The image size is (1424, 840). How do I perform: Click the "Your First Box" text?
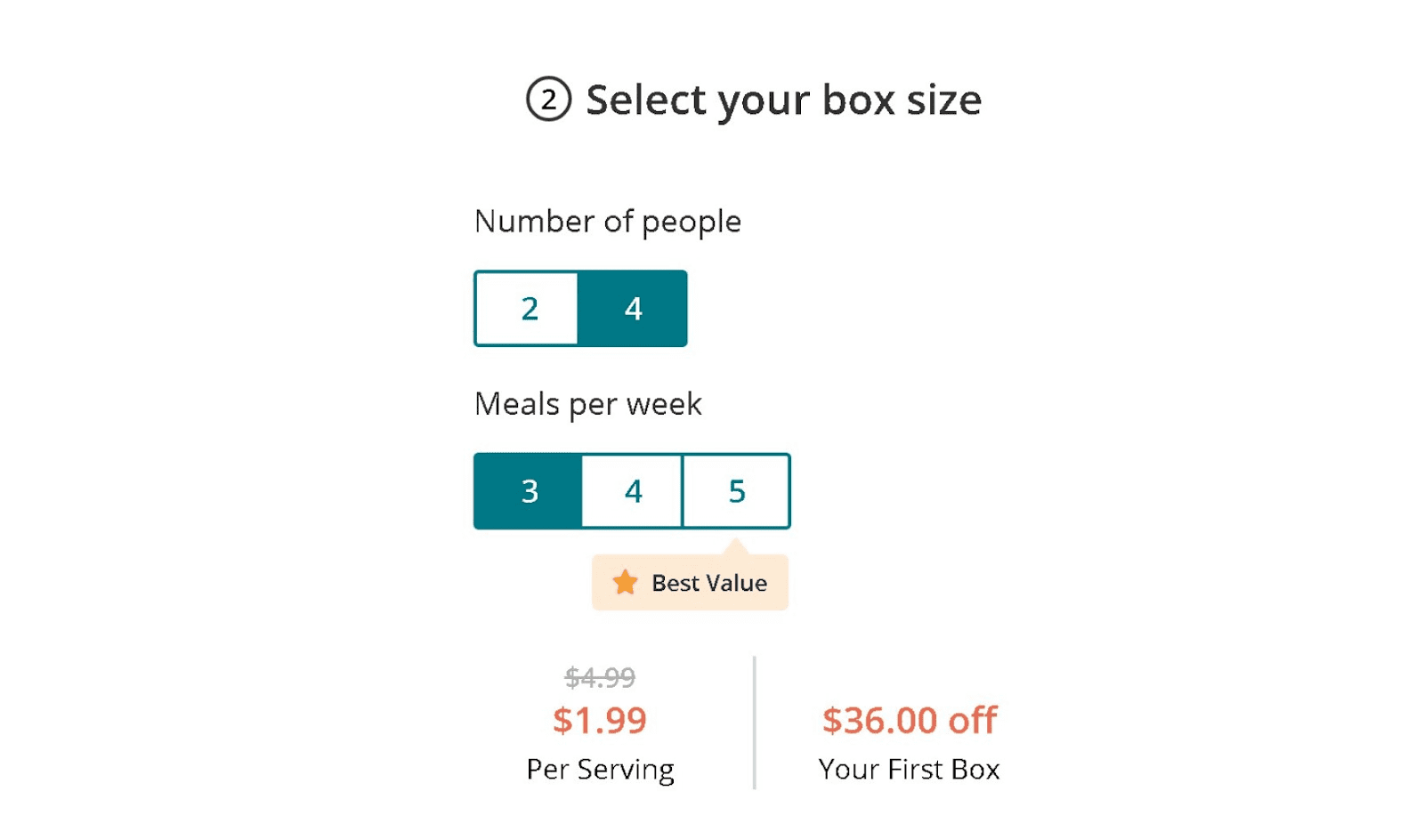(x=910, y=769)
